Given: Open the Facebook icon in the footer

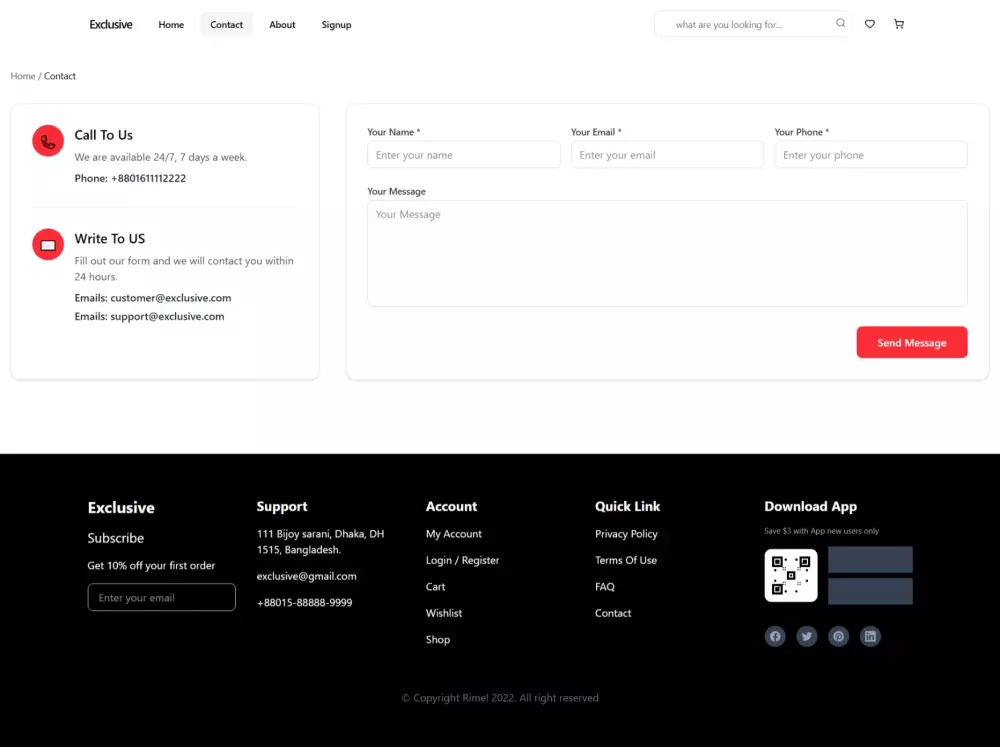Looking at the screenshot, I should [x=775, y=636].
